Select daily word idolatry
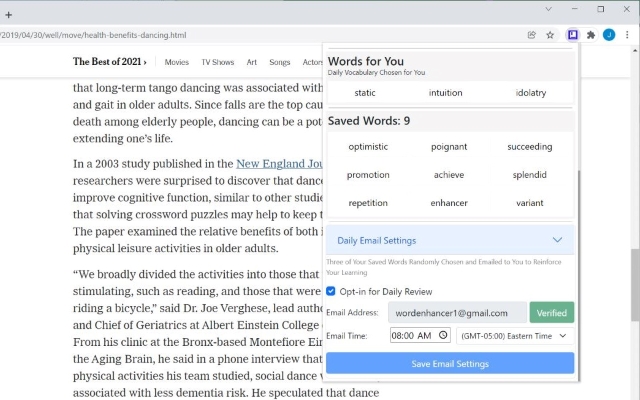The width and height of the screenshot is (640, 400). click(x=530, y=93)
